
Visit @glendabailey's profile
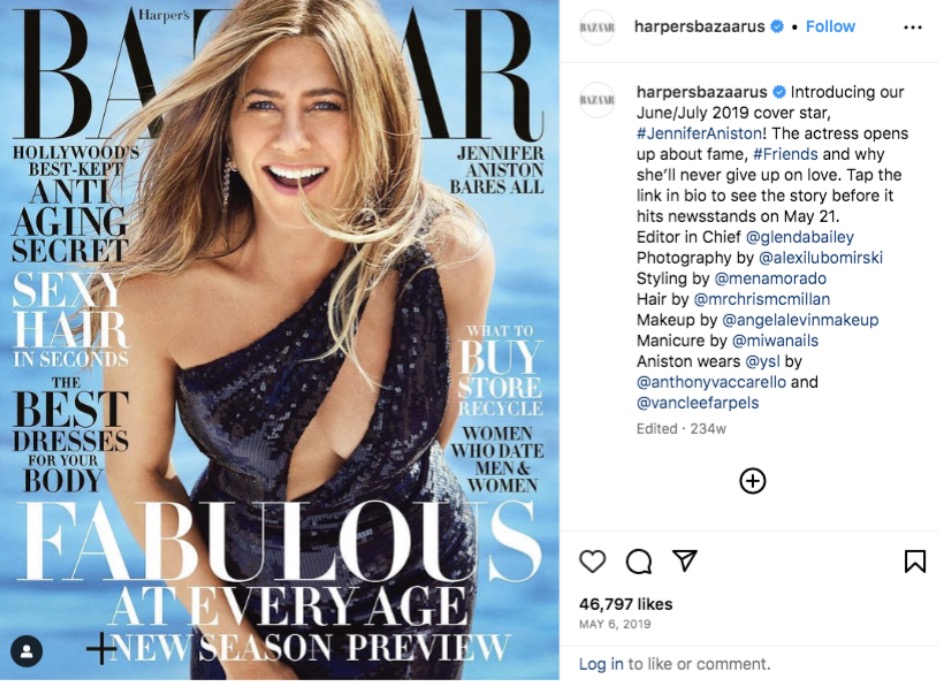[800, 237]
